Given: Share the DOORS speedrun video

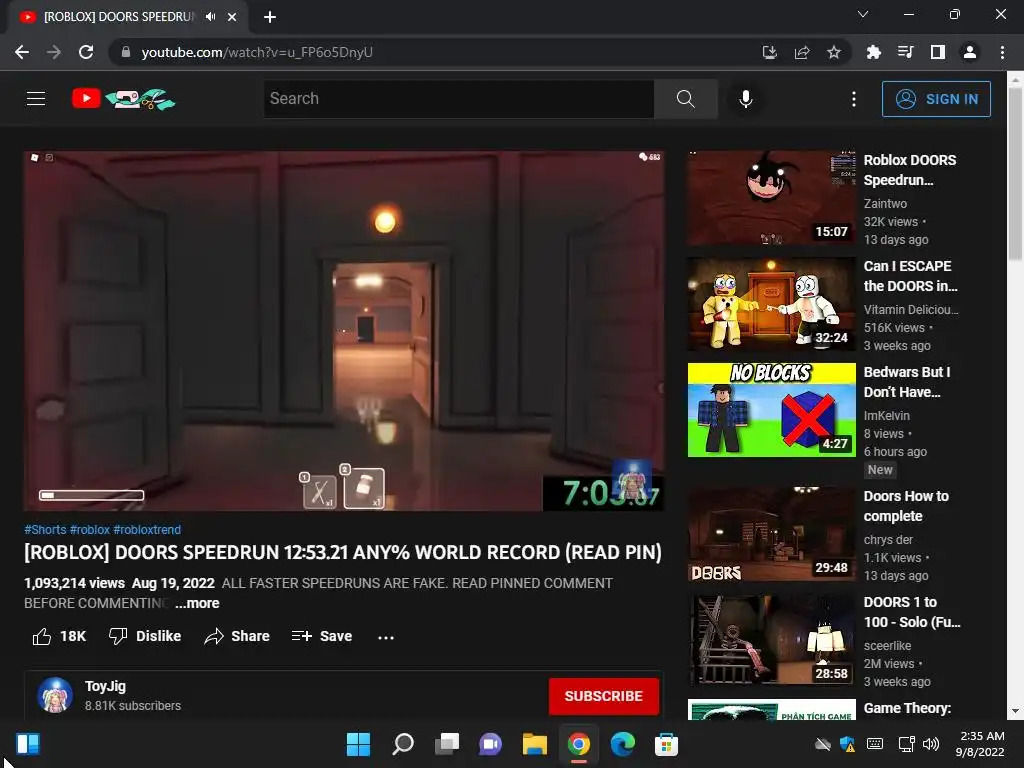Looking at the screenshot, I should (x=236, y=636).
